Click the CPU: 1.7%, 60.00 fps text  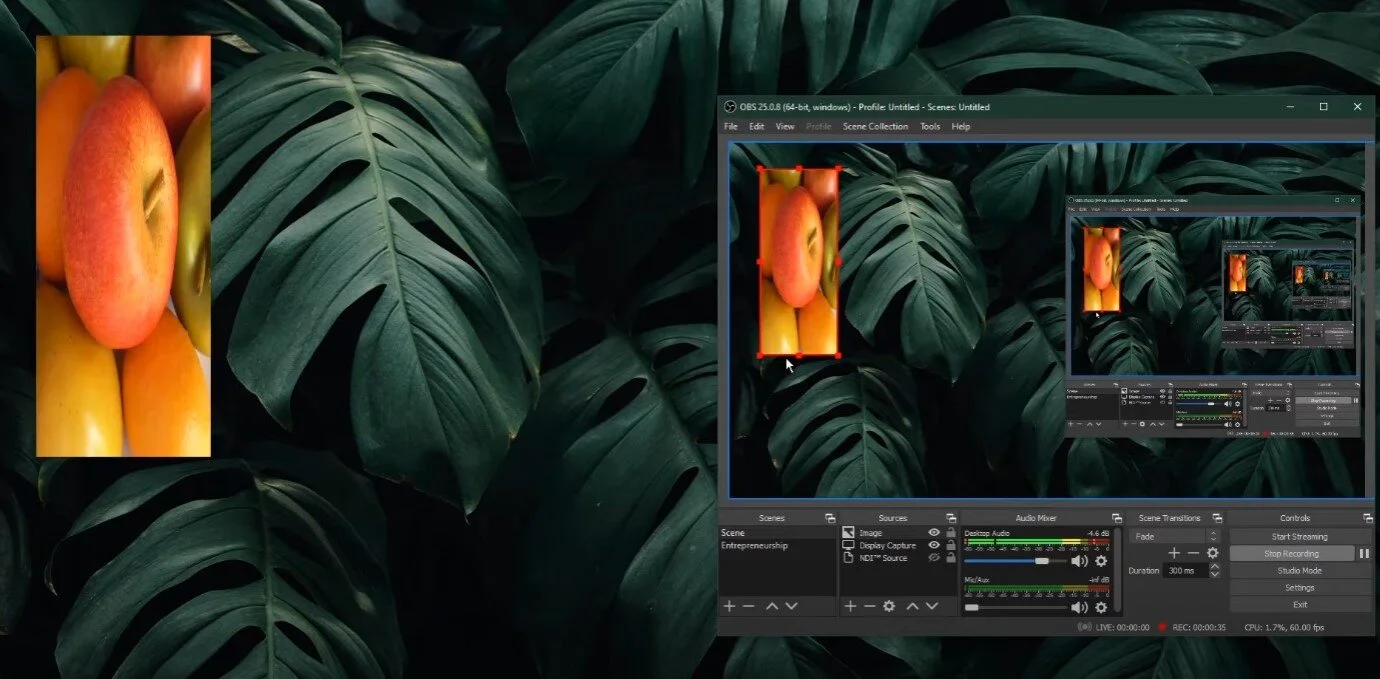point(1284,627)
